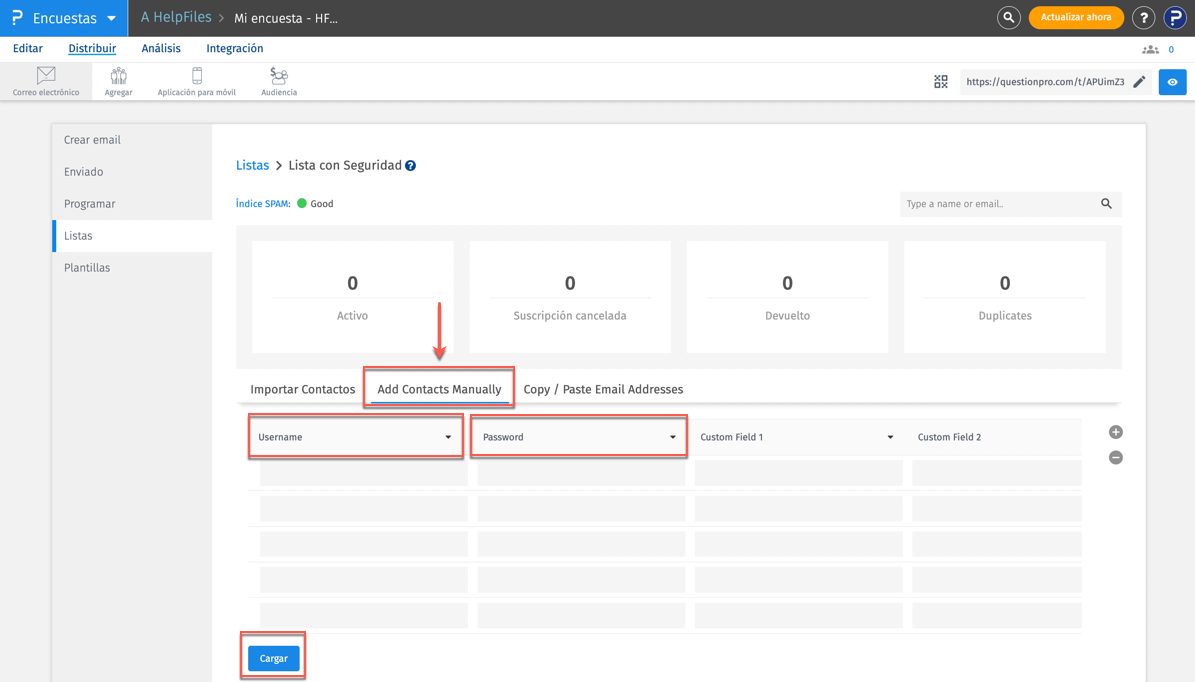Open the help question mark icon
This screenshot has height=682, width=1195.
click(x=1143, y=18)
